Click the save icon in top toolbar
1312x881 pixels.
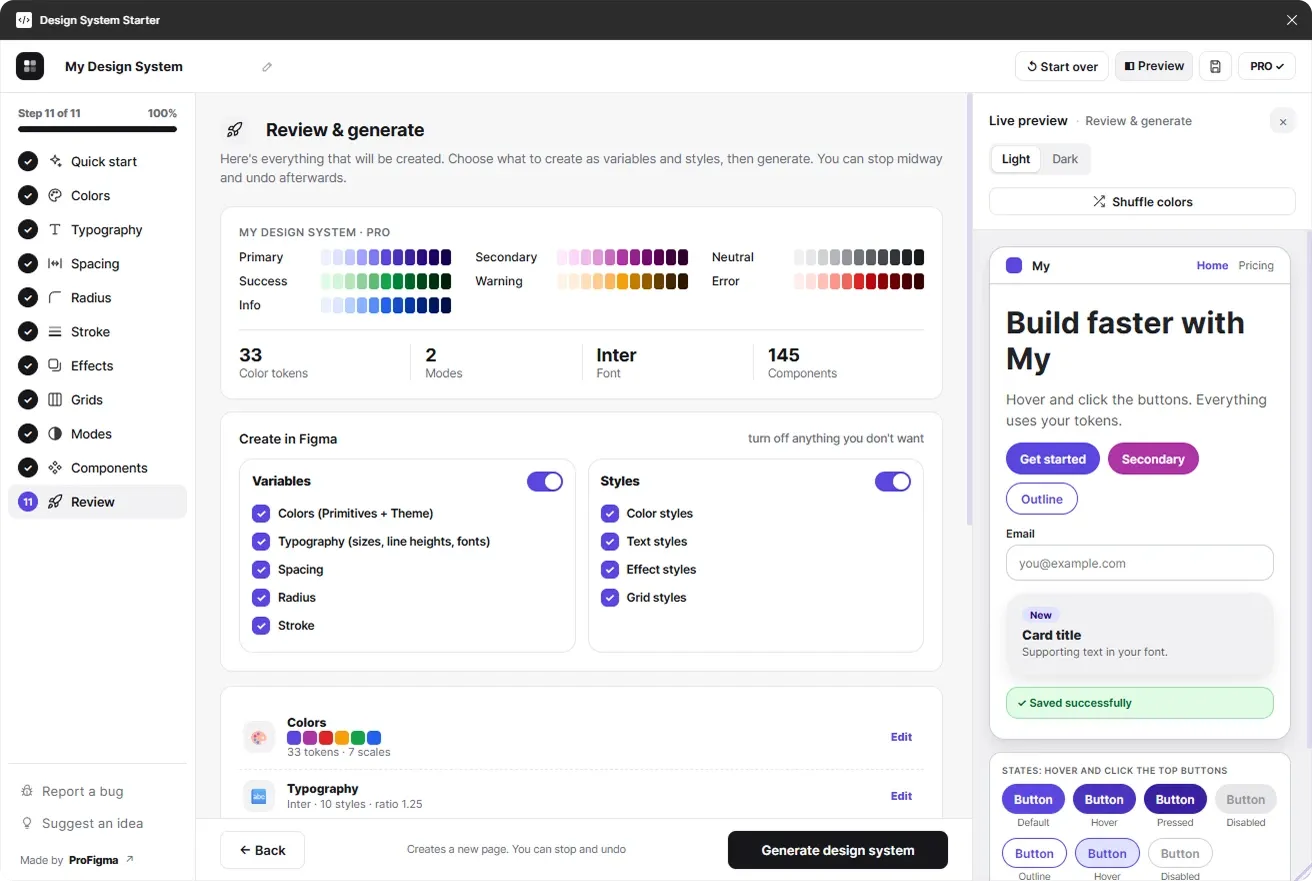1215,66
